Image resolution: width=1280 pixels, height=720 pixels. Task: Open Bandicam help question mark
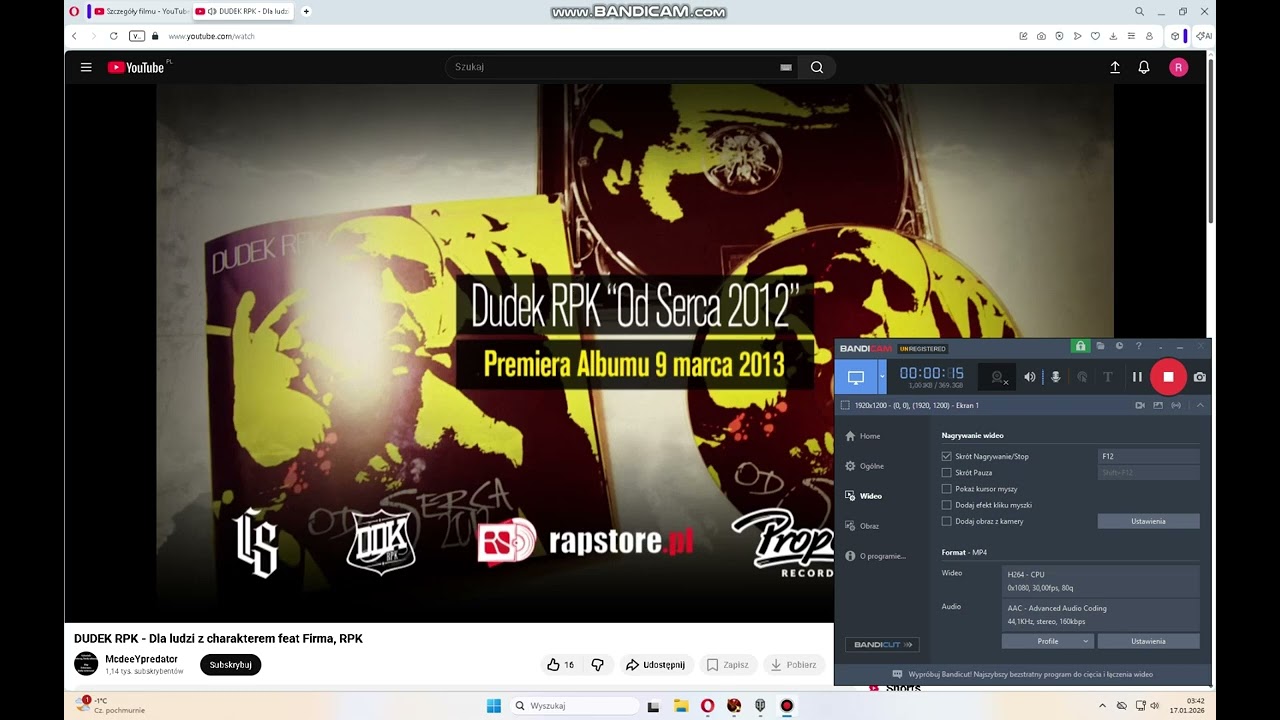(1138, 346)
